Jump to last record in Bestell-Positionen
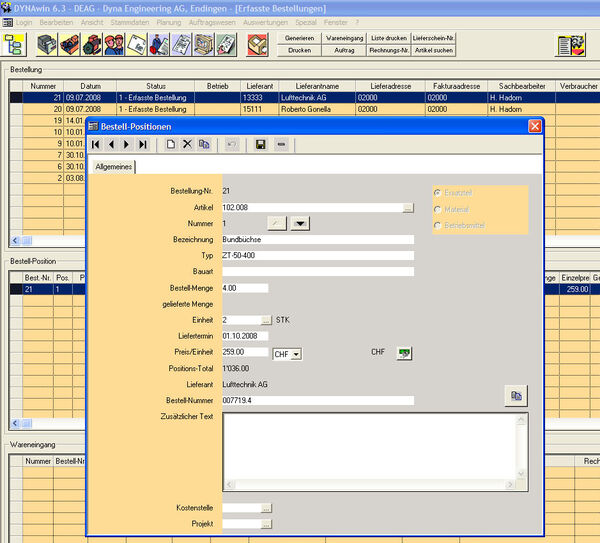This screenshot has width=600, height=543. (143, 145)
